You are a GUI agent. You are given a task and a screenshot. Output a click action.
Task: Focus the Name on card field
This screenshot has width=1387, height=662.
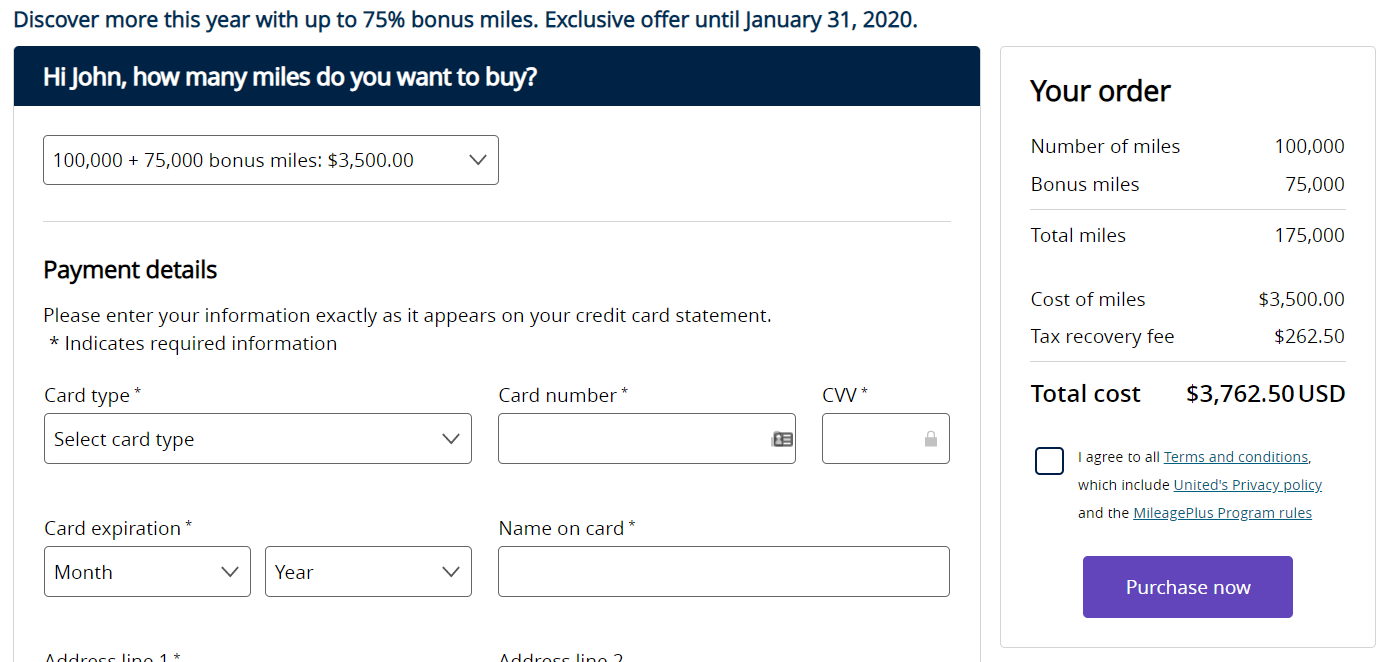[x=724, y=572]
